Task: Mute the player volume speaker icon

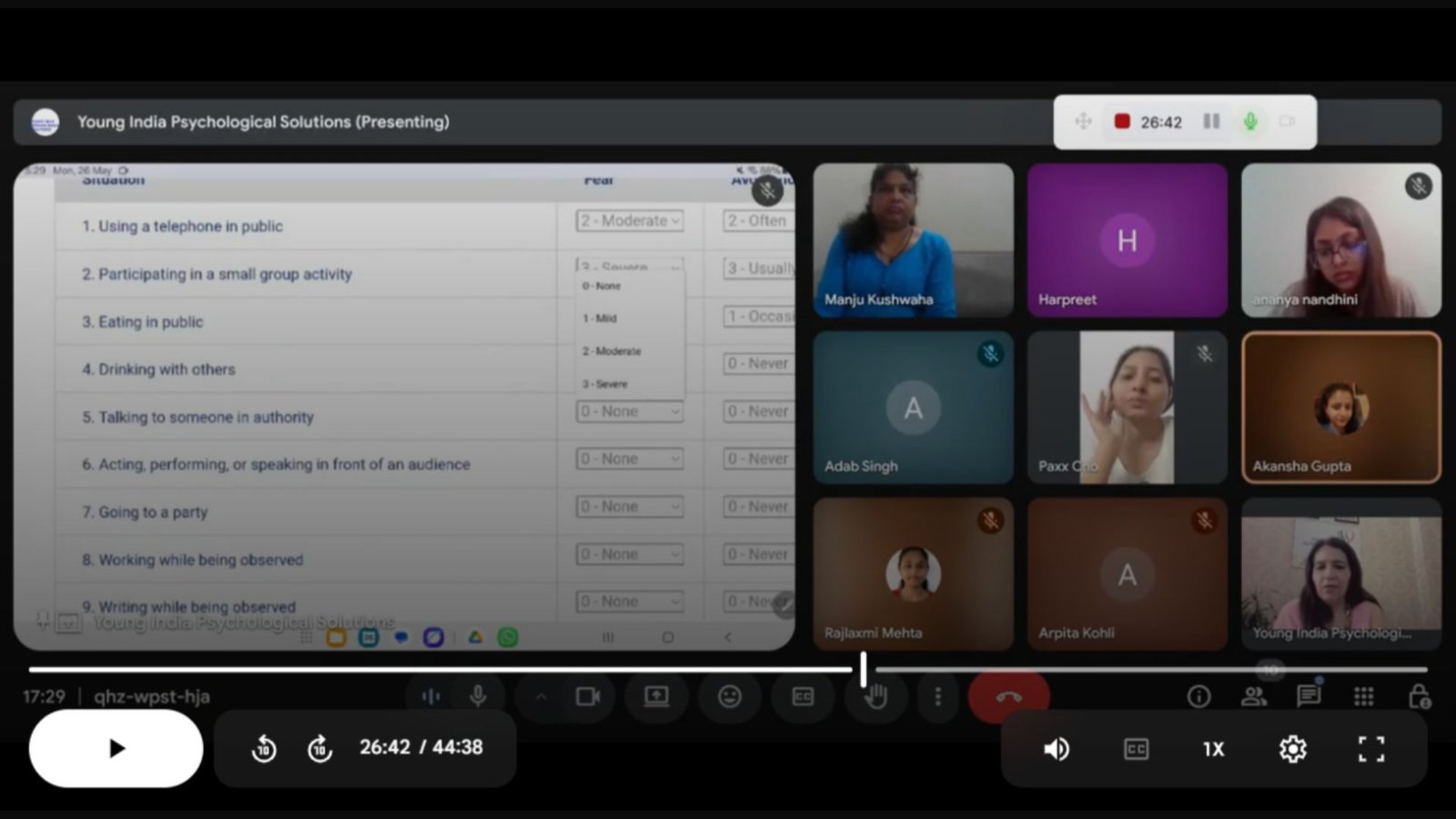Action: coord(1056,749)
